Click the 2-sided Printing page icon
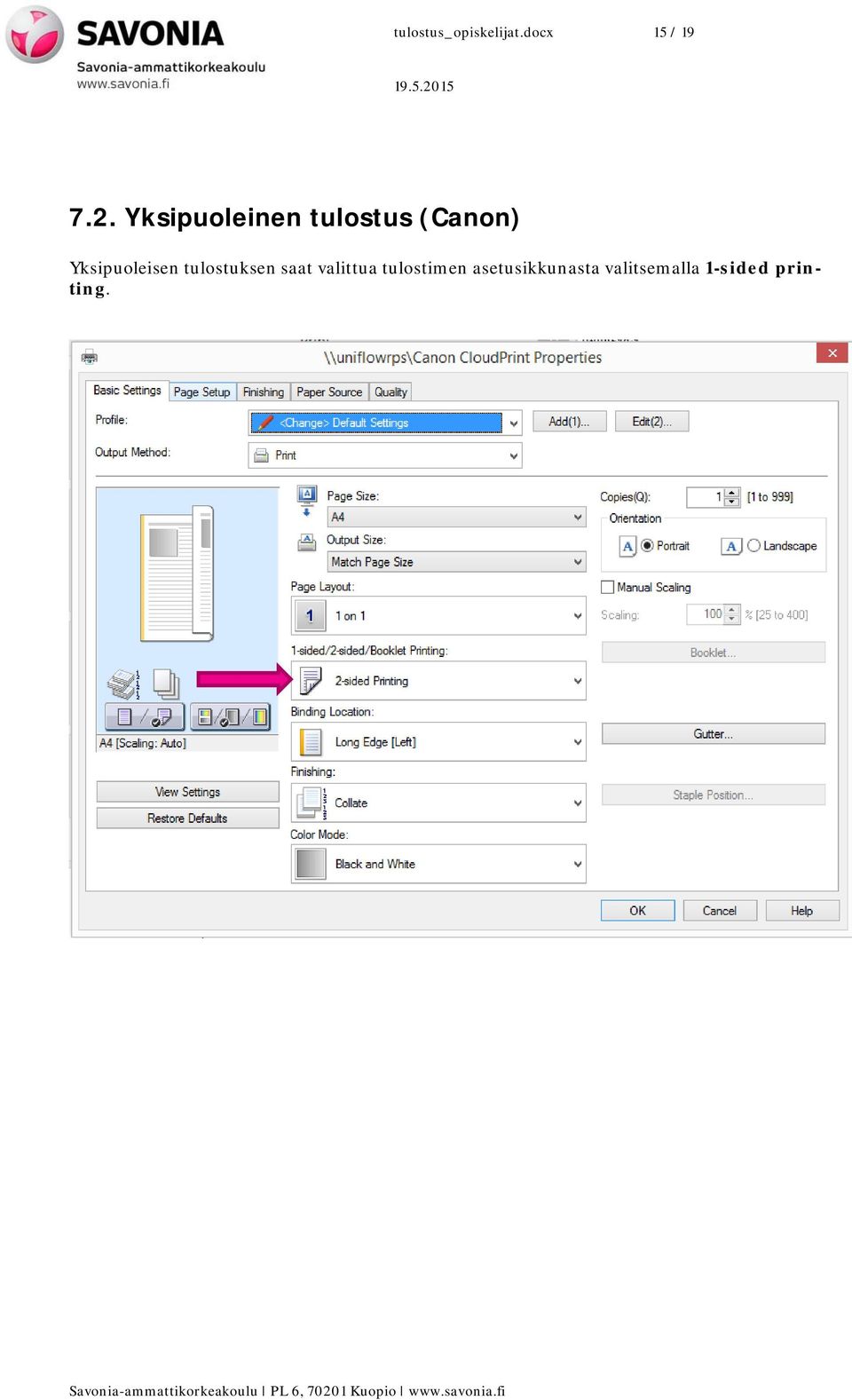 tap(311, 681)
